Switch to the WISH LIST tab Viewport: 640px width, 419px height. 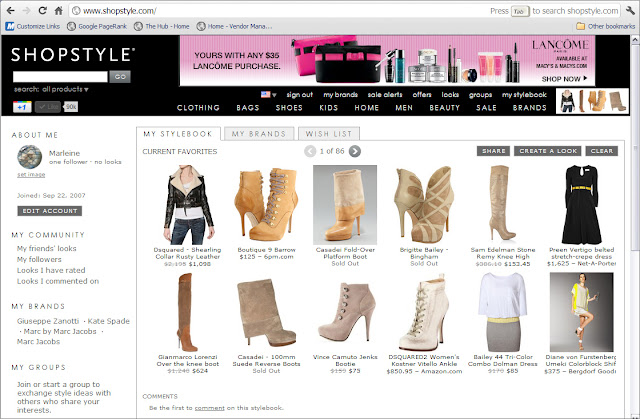(329, 134)
